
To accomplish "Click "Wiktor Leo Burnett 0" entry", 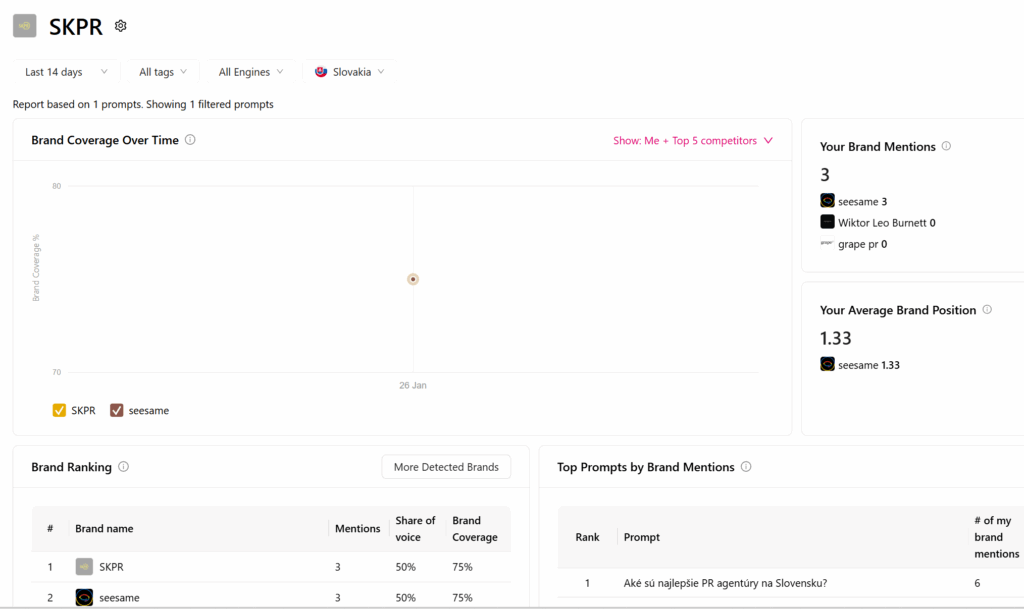I will click(886, 223).
